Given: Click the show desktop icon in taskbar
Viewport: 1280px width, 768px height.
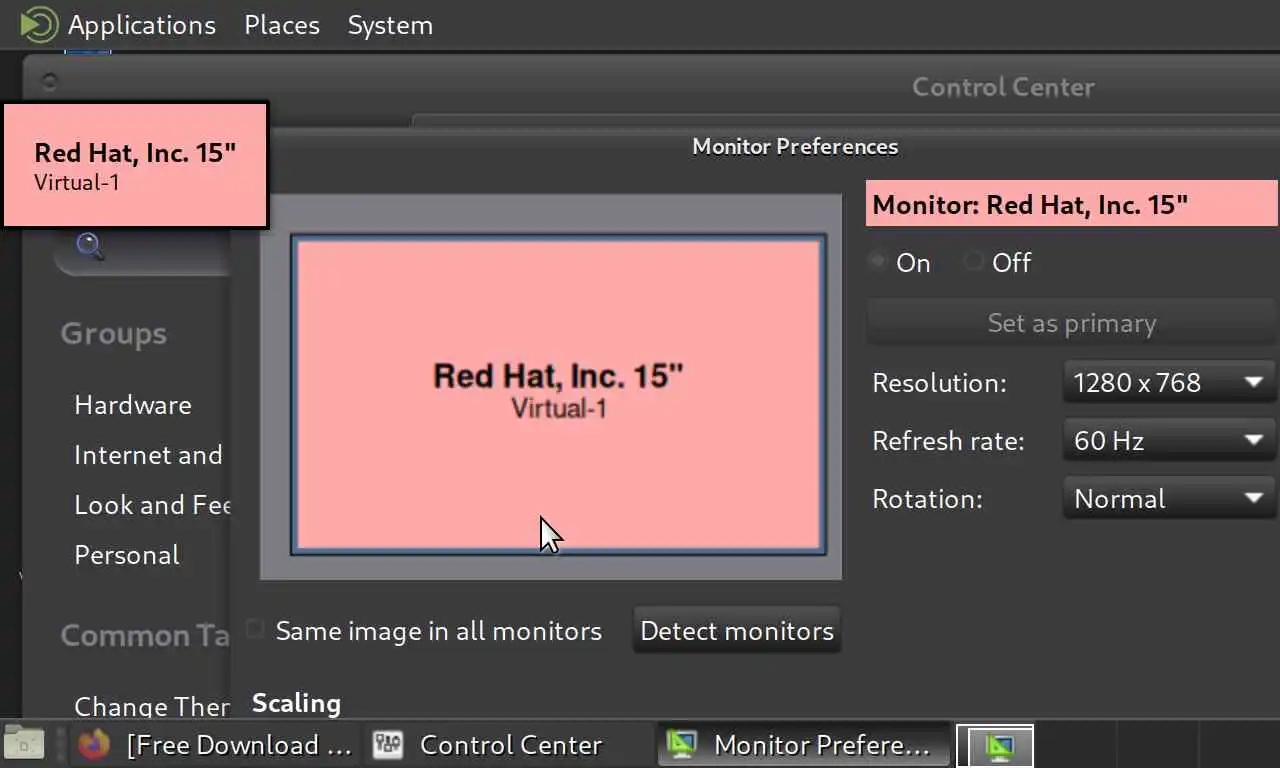Looking at the screenshot, I should (x=24, y=744).
